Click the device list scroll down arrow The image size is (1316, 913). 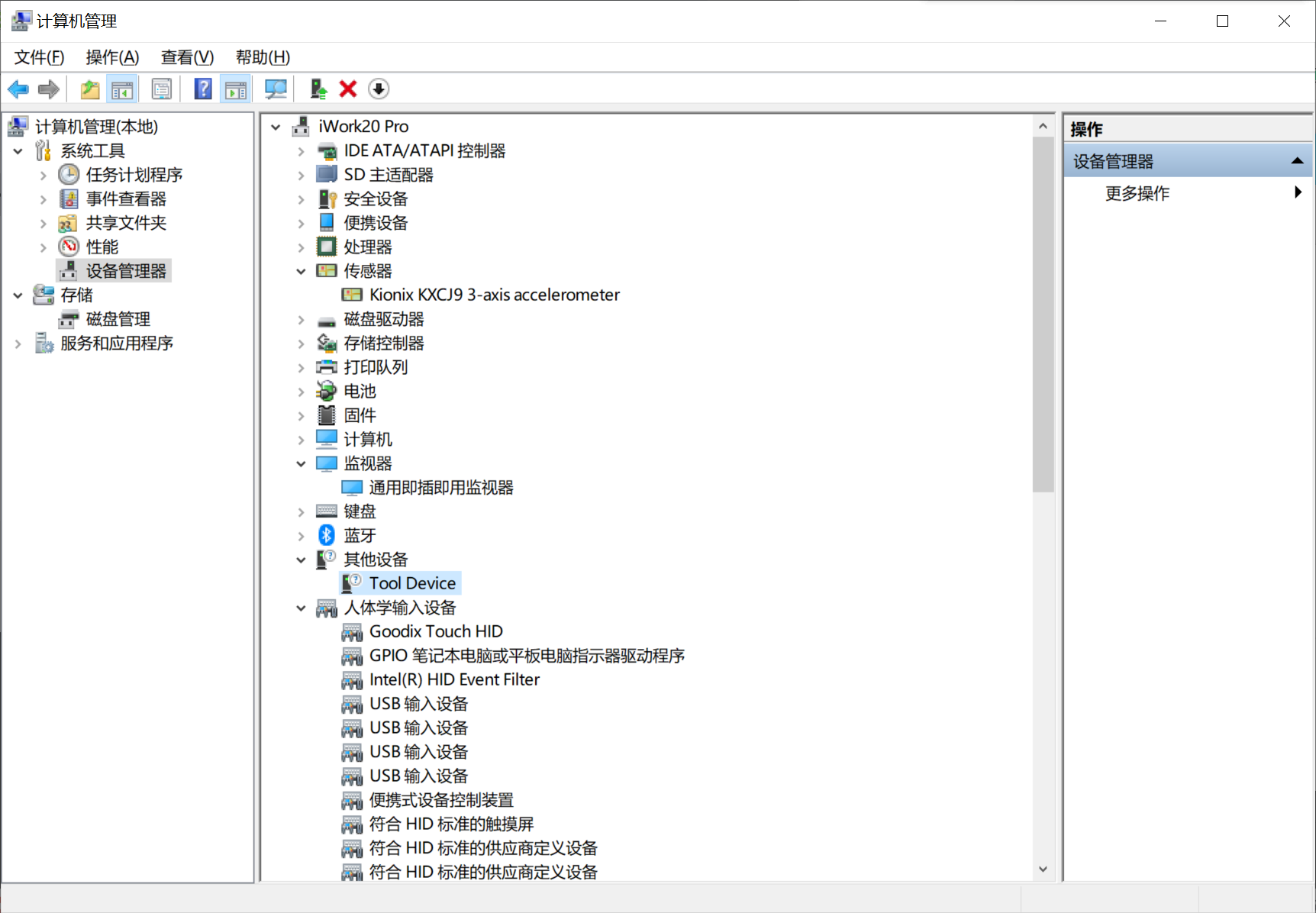tap(1043, 869)
